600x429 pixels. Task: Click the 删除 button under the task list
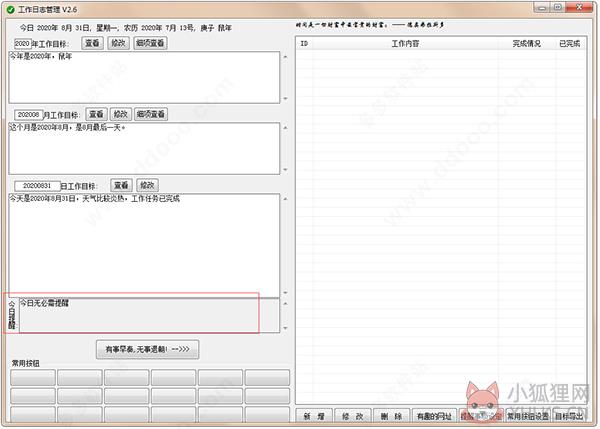pos(391,416)
